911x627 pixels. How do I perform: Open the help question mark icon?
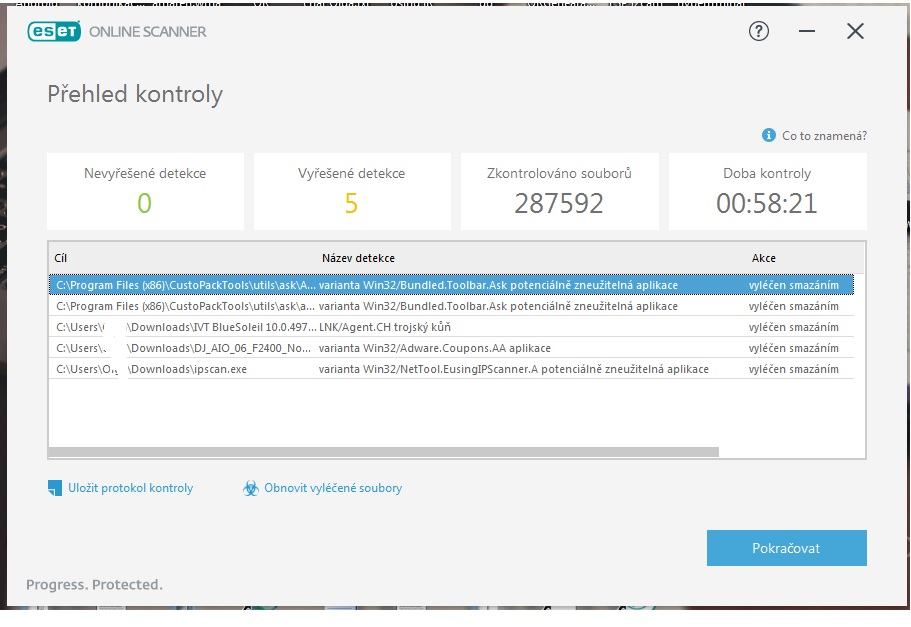click(758, 31)
